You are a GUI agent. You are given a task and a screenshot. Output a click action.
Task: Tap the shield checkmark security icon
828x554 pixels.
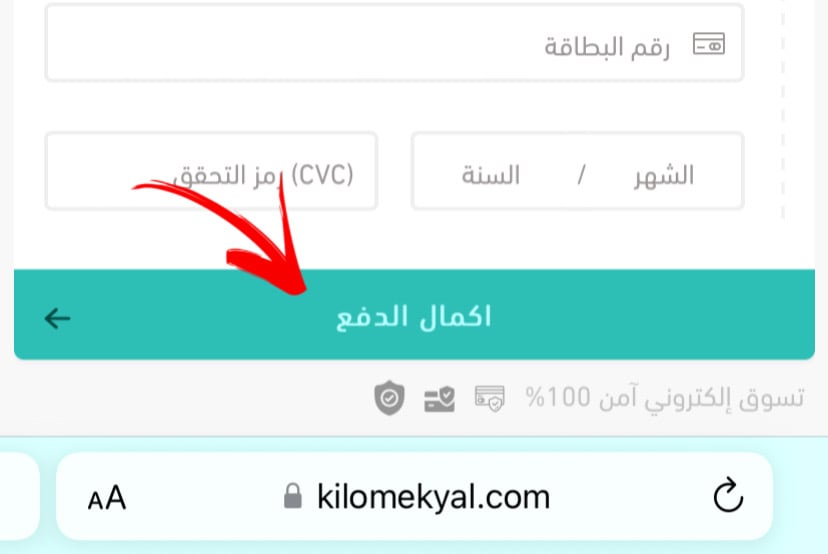point(389,397)
